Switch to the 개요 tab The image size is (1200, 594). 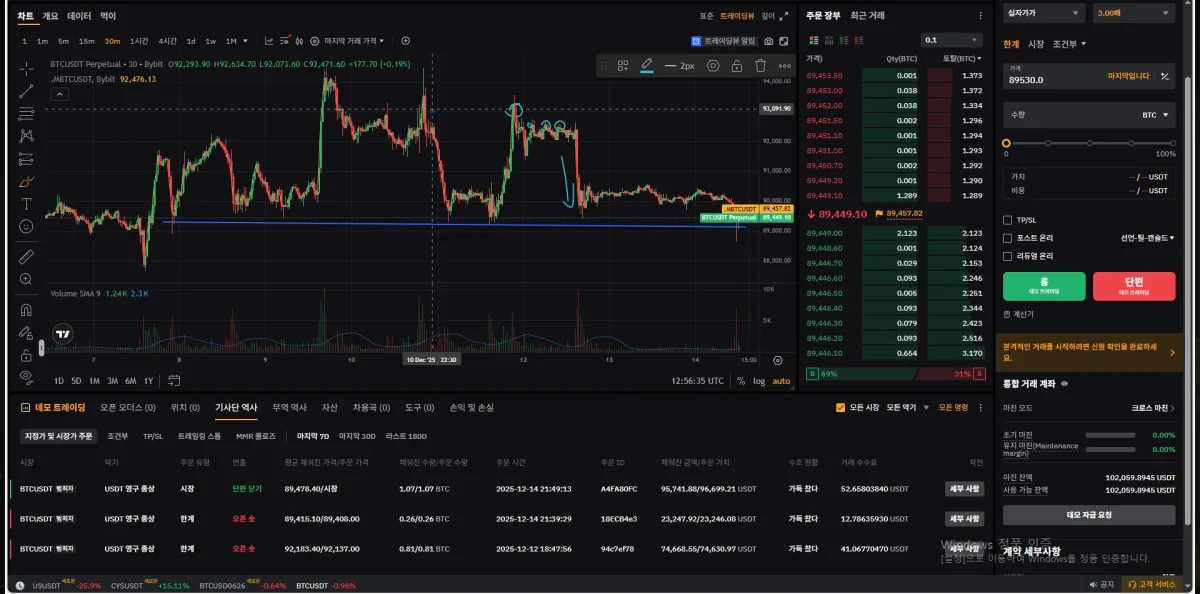50,16
